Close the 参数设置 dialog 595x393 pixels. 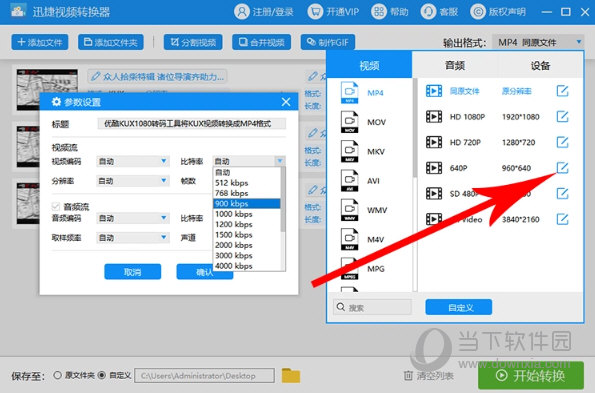tap(286, 102)
